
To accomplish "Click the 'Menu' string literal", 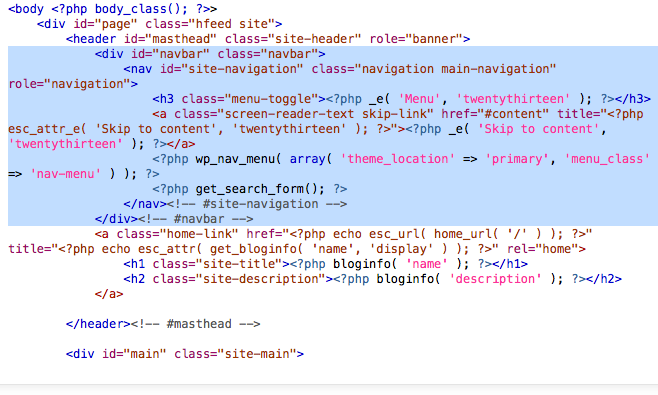I will [x=419, y=99].
